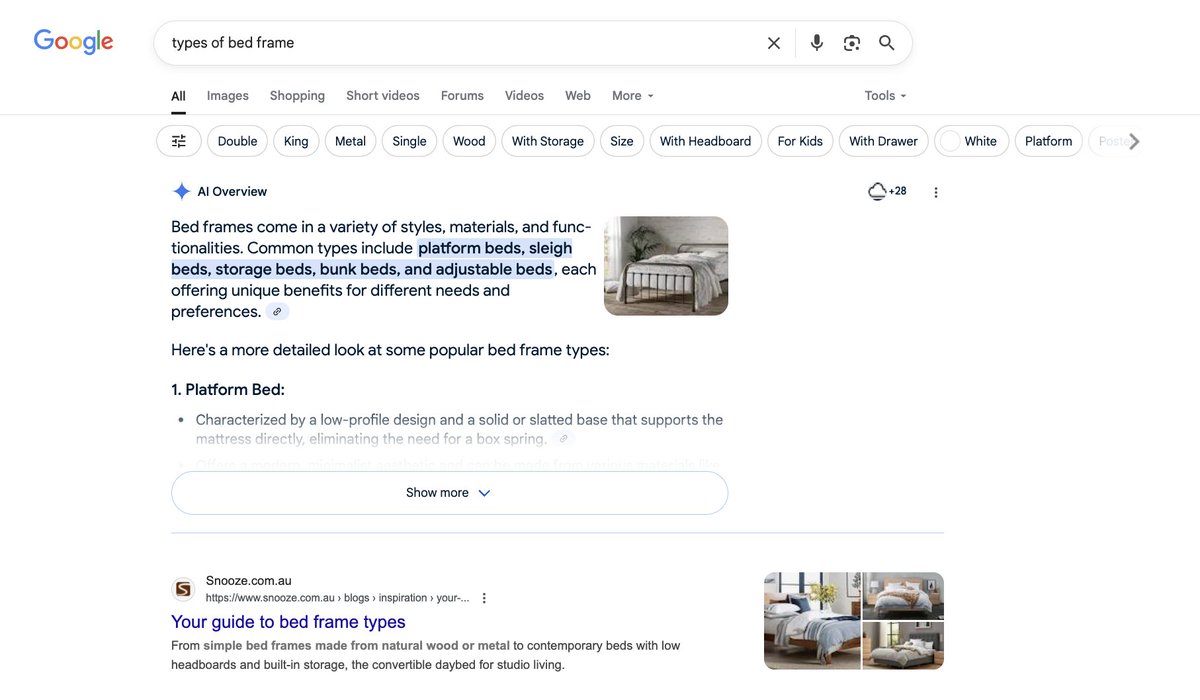Apply the King filter chip
The height and width of the screenshot is (700, 1200).
[x=296, y=141]
